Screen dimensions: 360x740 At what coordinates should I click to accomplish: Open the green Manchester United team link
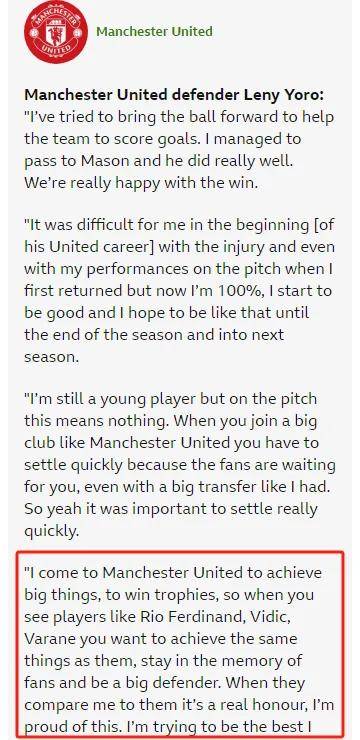154,32
